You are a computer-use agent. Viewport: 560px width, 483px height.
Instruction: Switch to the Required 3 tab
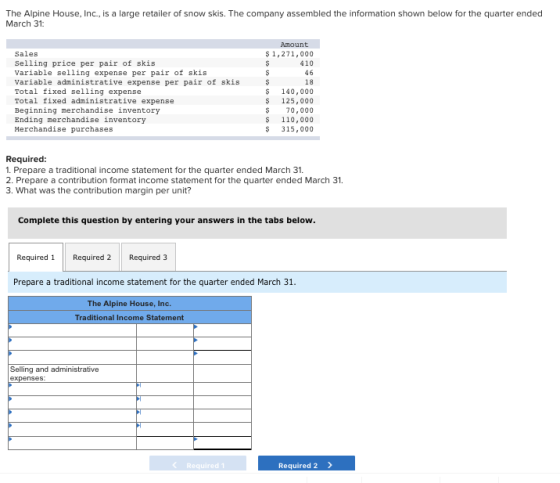click(148, 257)
